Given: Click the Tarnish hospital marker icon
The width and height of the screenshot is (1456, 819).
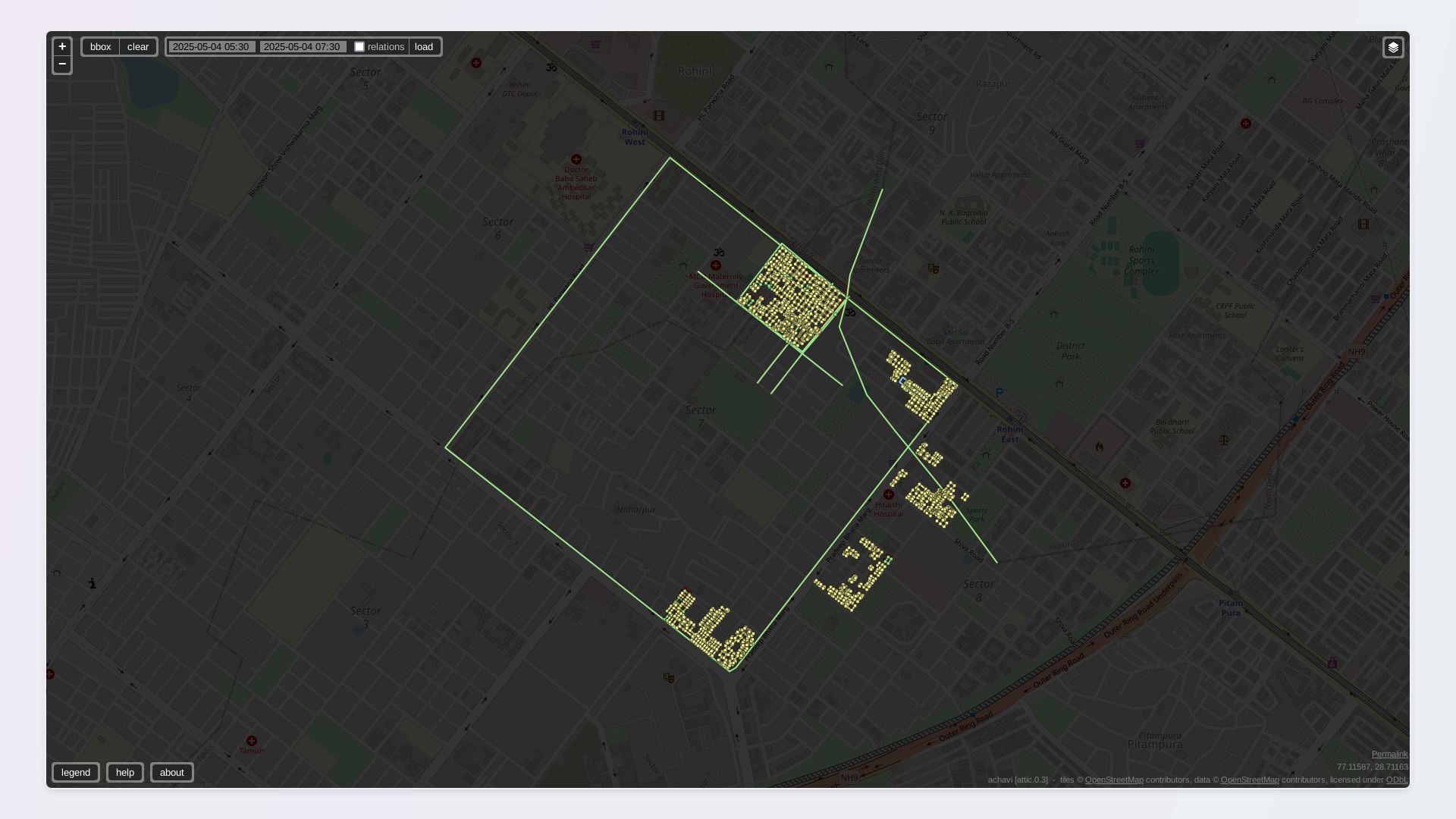Looking at the screenshot, I should click(x=252, y=741).
